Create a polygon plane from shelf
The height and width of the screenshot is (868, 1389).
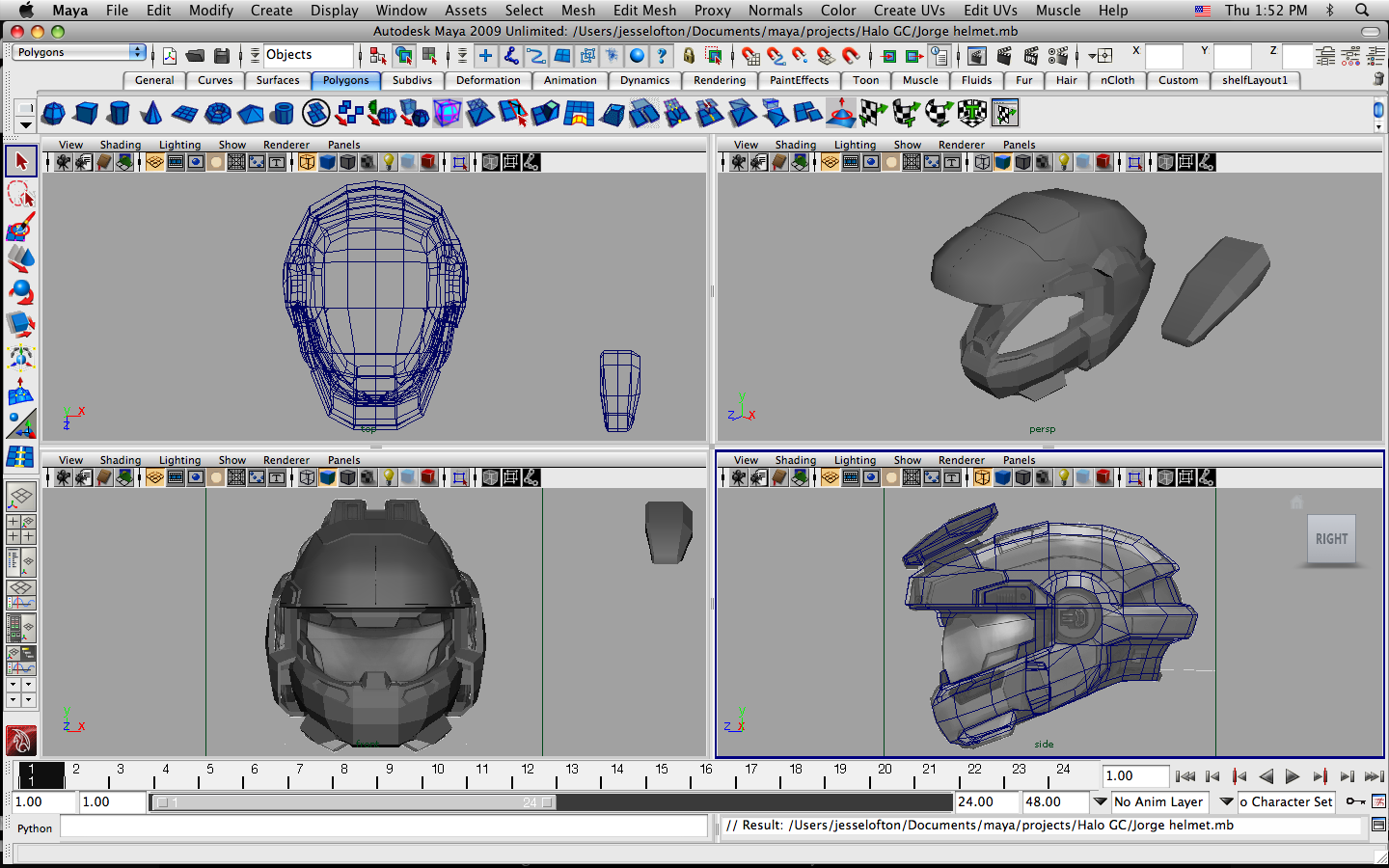coord(184,114)
